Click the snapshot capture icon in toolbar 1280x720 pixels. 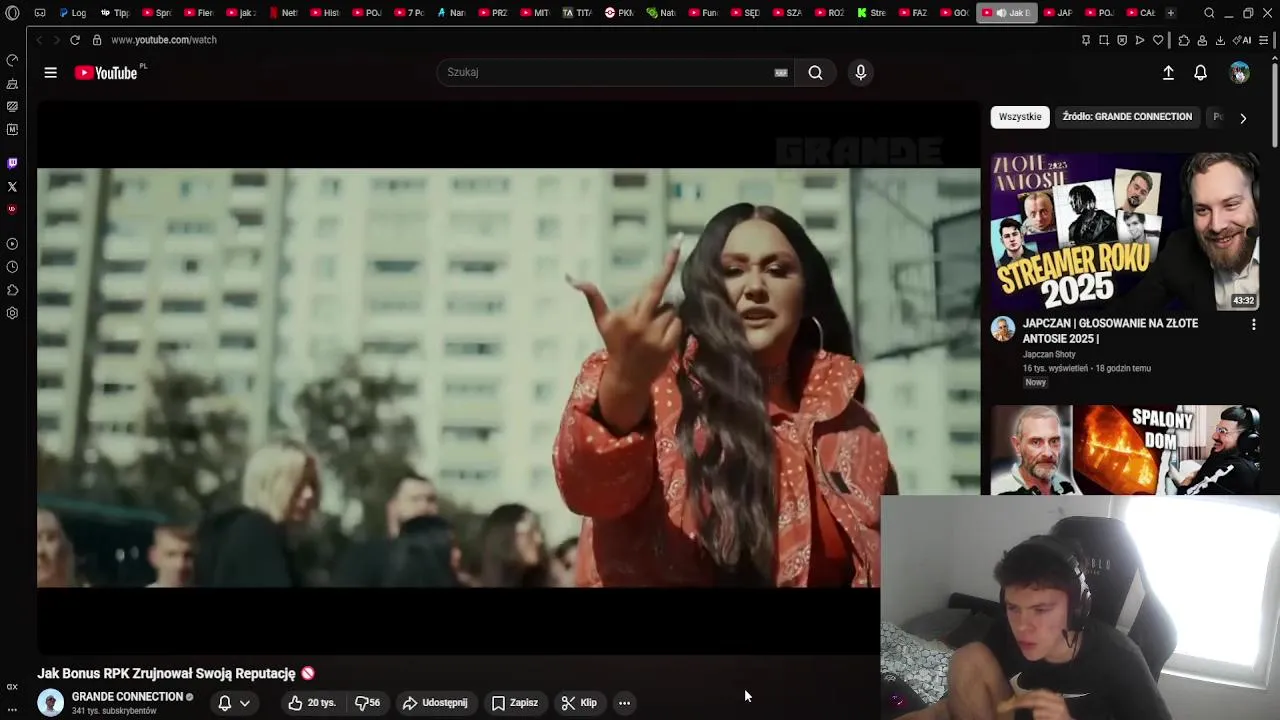pos(1103,40)
